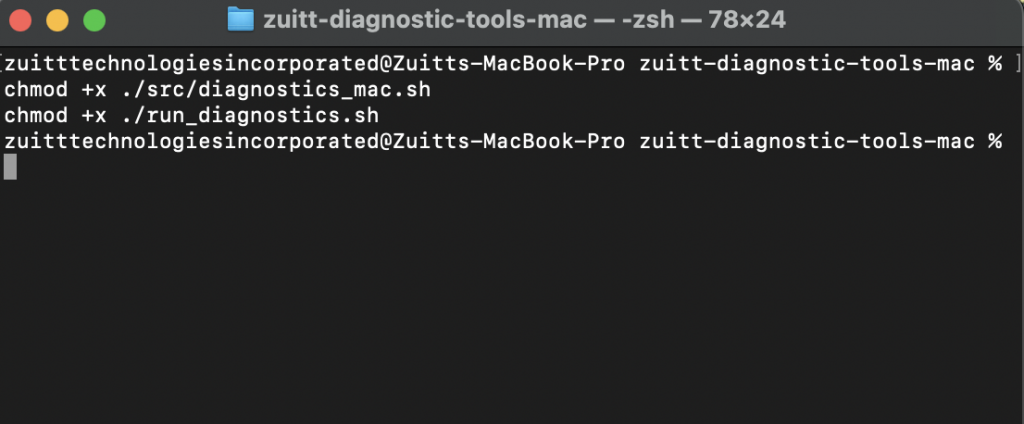Click the "%" symbol on the last prompt line
This screenshot has width=1024, height=424.
[994, 141]
